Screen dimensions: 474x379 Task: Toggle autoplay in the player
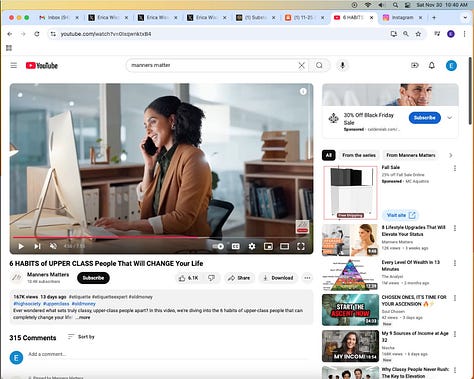[218, 246]
